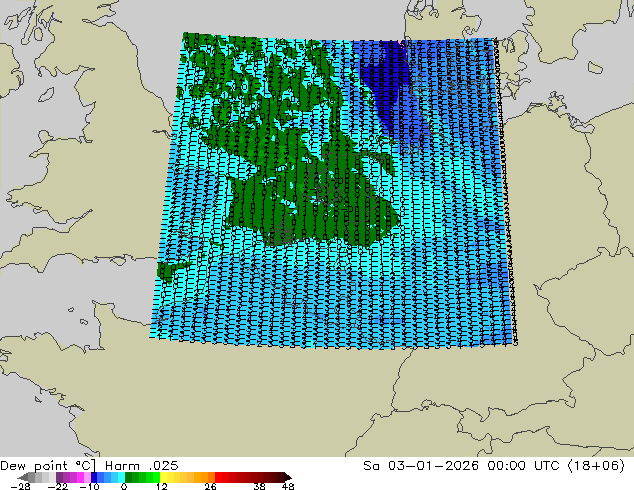Viewport: 634px width, 490px height.
Task: Click the '-28' legend value
Action: pyautogui.click(x=20, y=486)
